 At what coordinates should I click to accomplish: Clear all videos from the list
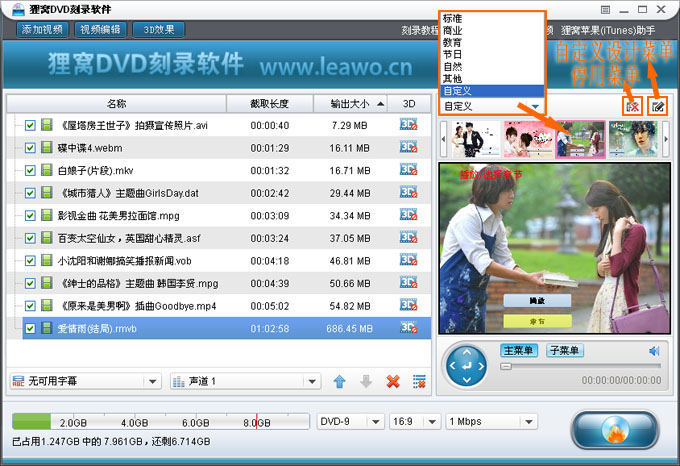click(x=419, y=381)
